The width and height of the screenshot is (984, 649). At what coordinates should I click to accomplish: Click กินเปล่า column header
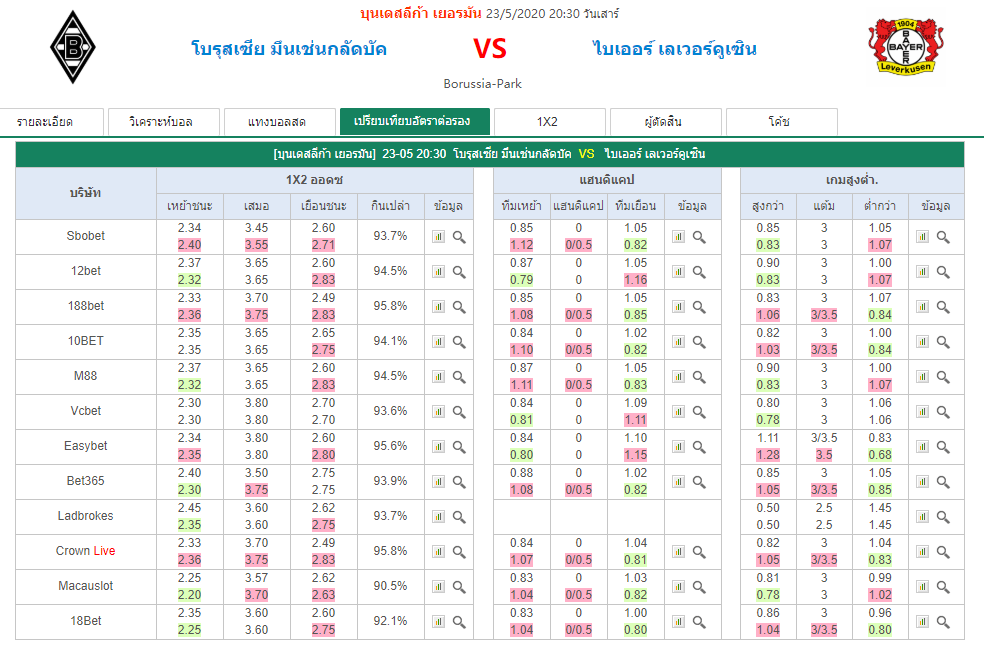click(x=390, y=206)
